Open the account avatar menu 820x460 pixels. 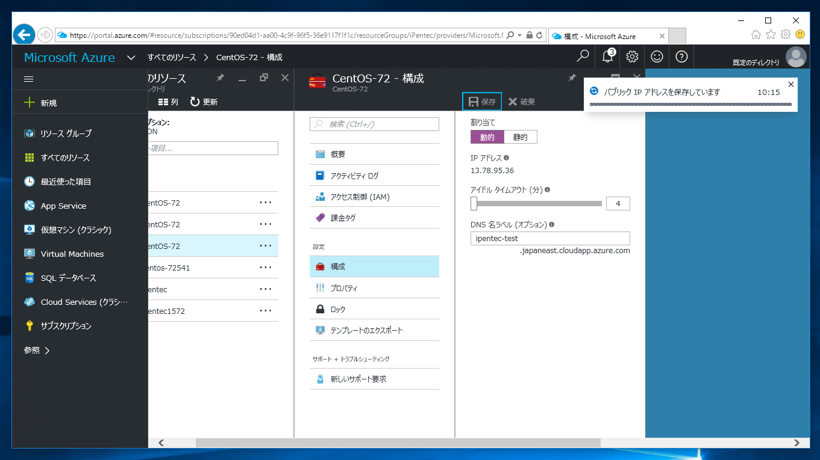[796, 57]
